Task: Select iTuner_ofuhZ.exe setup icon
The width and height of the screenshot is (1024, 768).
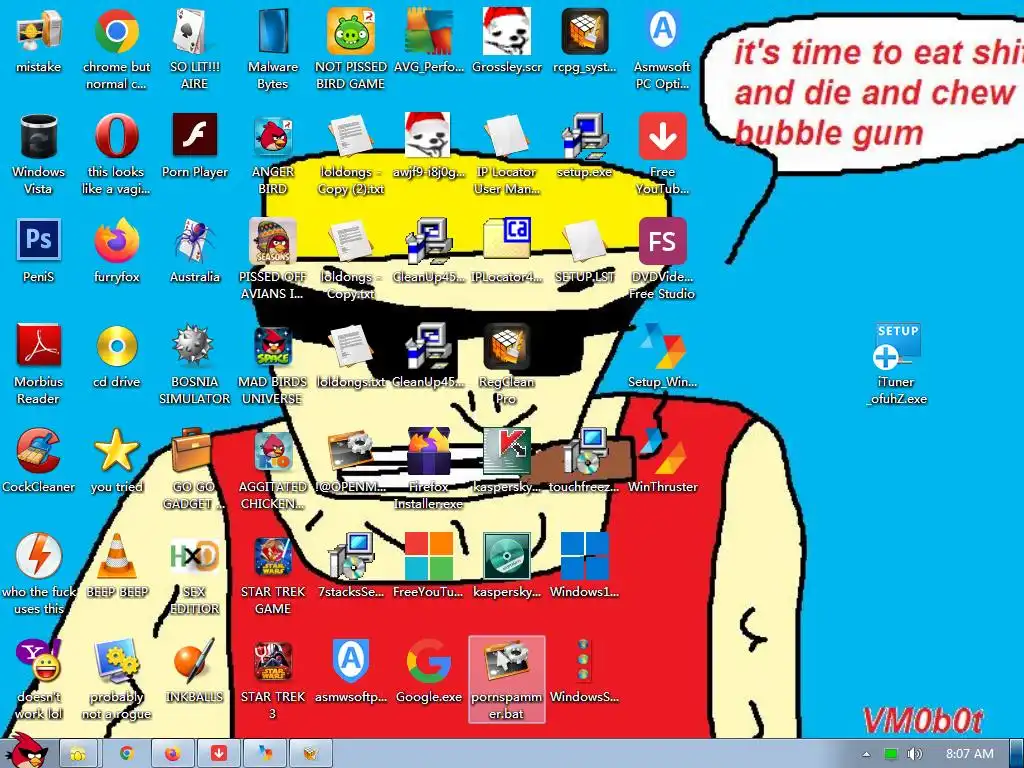Action: (x=897, y=346)
